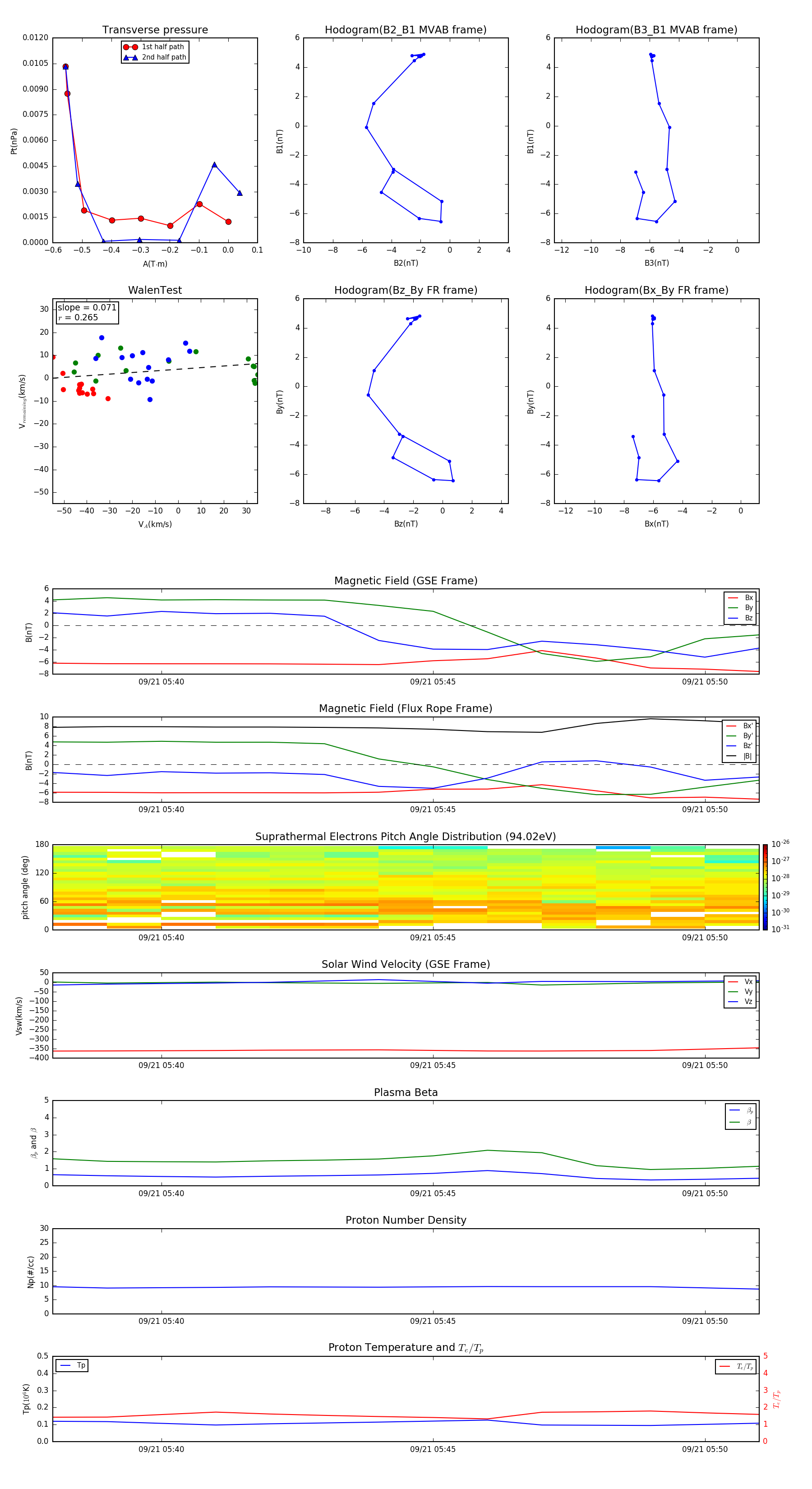
Task: Click the 'A(T·m)' x-axis label
Action: pyautogui.click(x=155, y=264)
